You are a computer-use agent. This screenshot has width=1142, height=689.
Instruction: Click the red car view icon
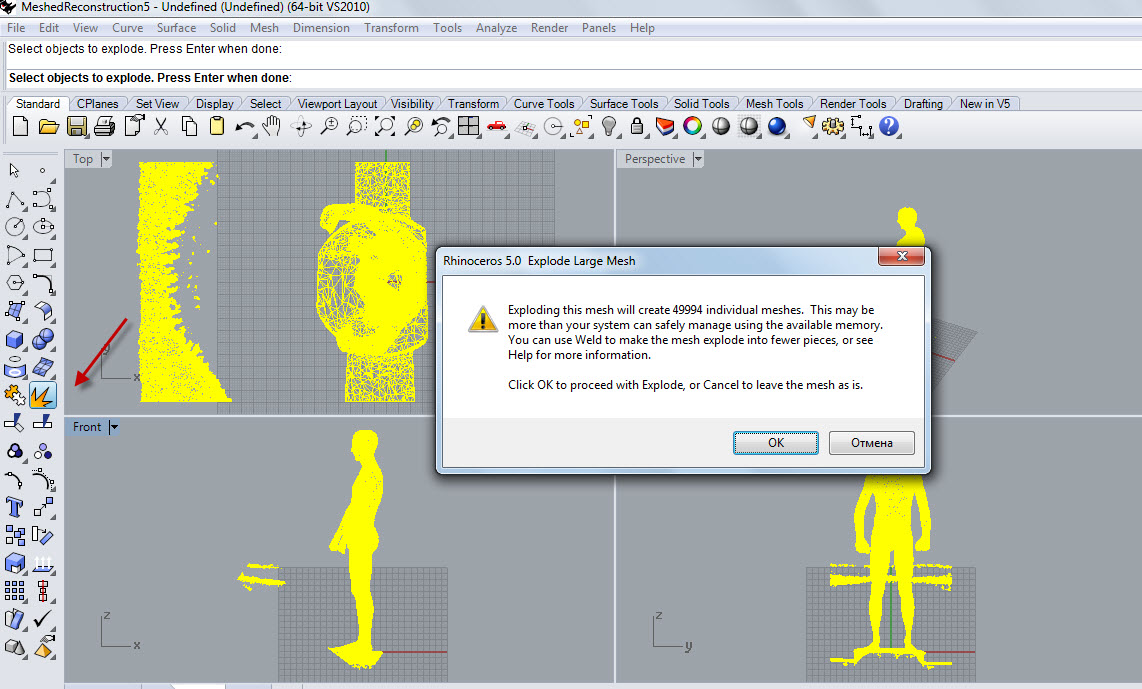pyautogui.click(x=497, y=127)
